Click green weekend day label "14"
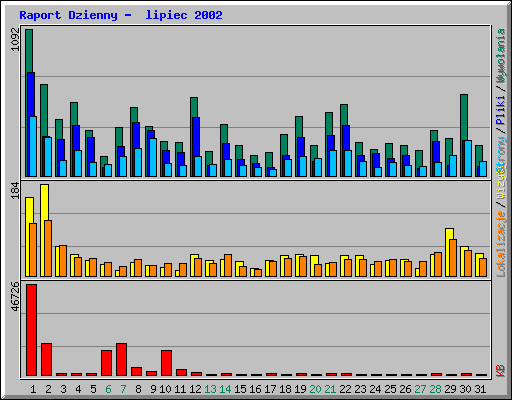 (225, 389)
